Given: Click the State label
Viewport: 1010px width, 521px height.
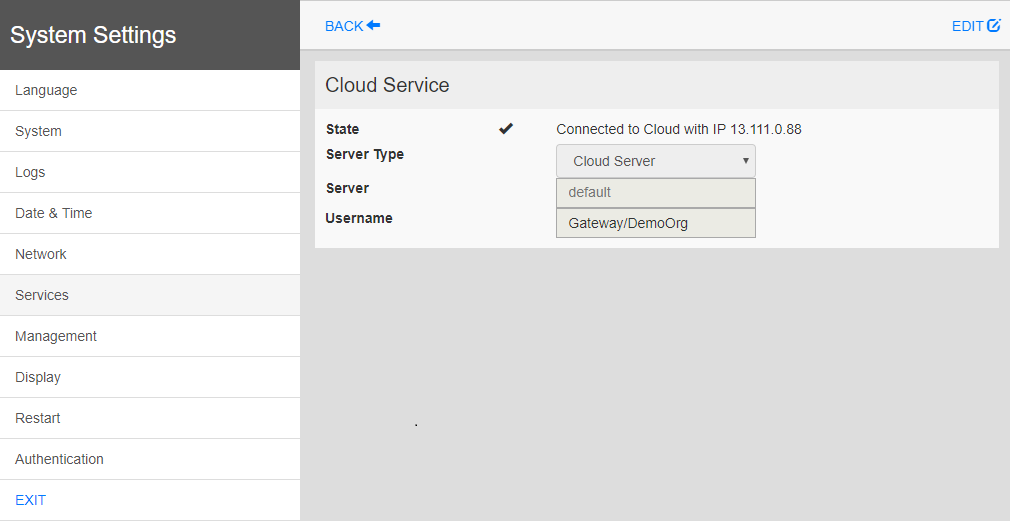Looking at the screenshot, I should [x=343, y=129].
